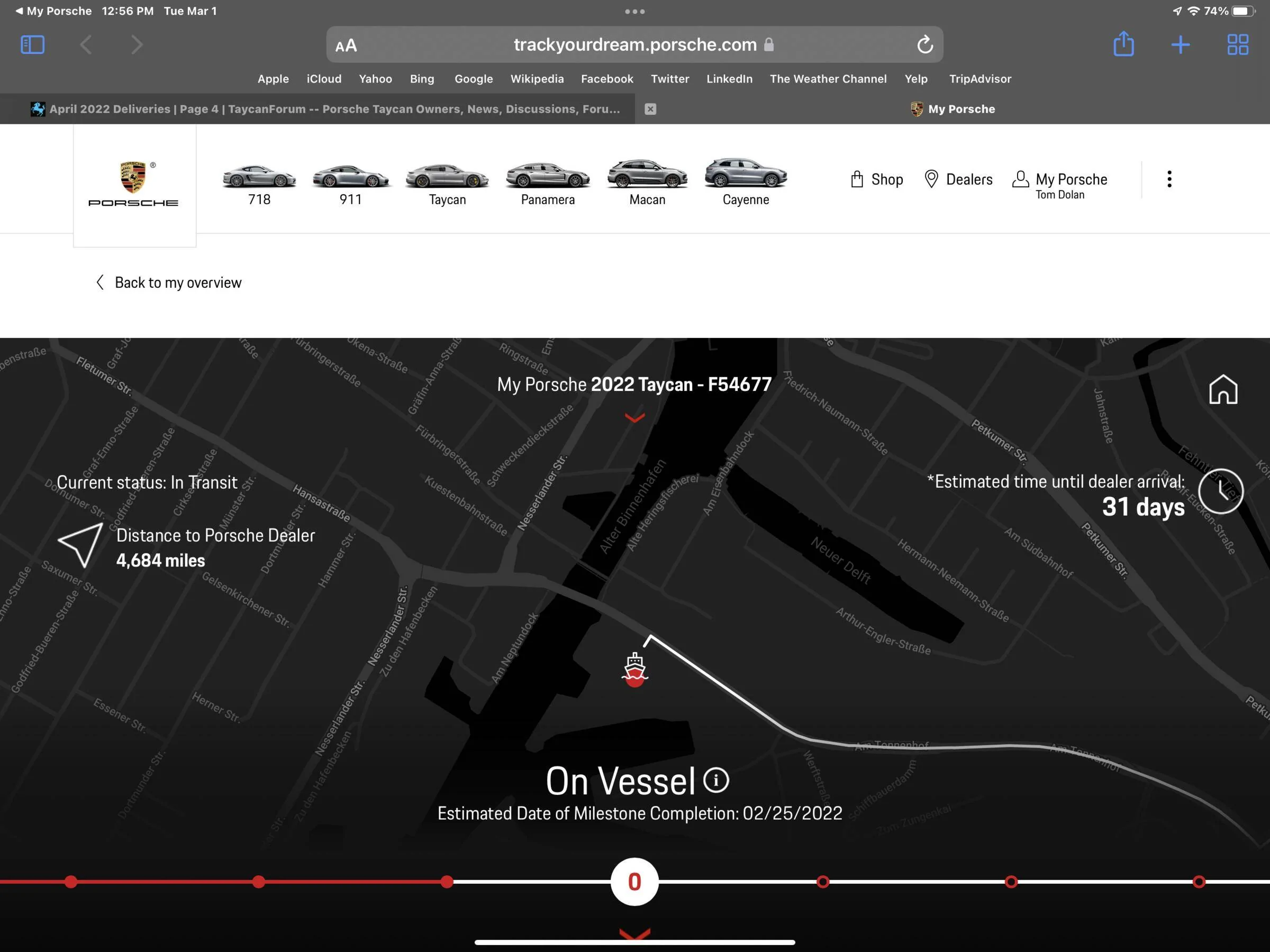
Task: Open the Google bookmark
Action: (474, 79)
